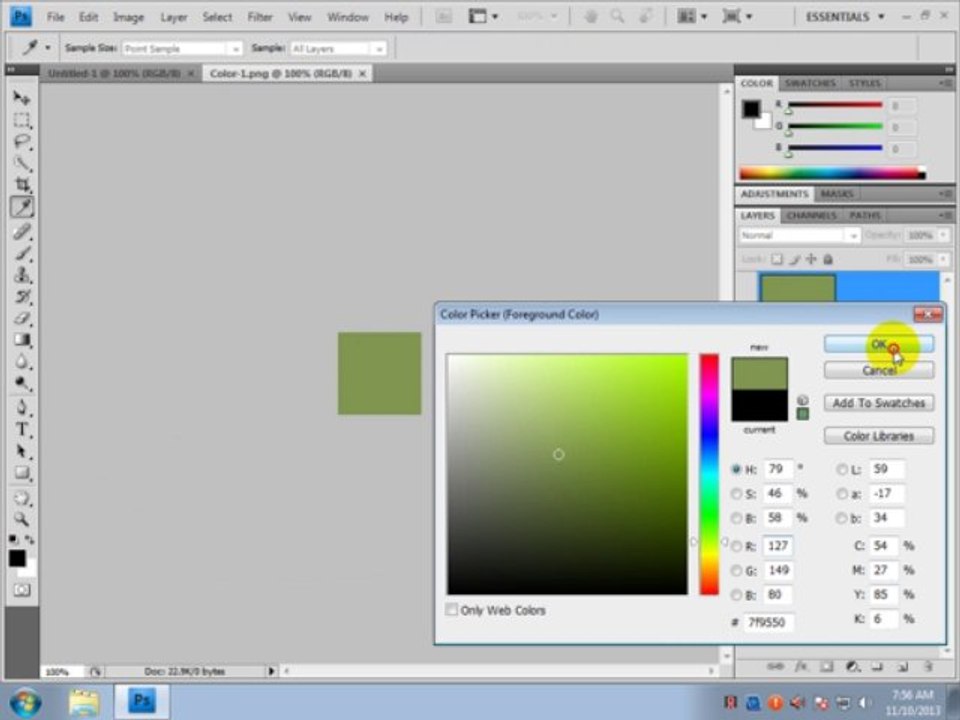Open the tool preset picker arrow
The height and width of the screenshot is (720, 960).
pos(48,48)
